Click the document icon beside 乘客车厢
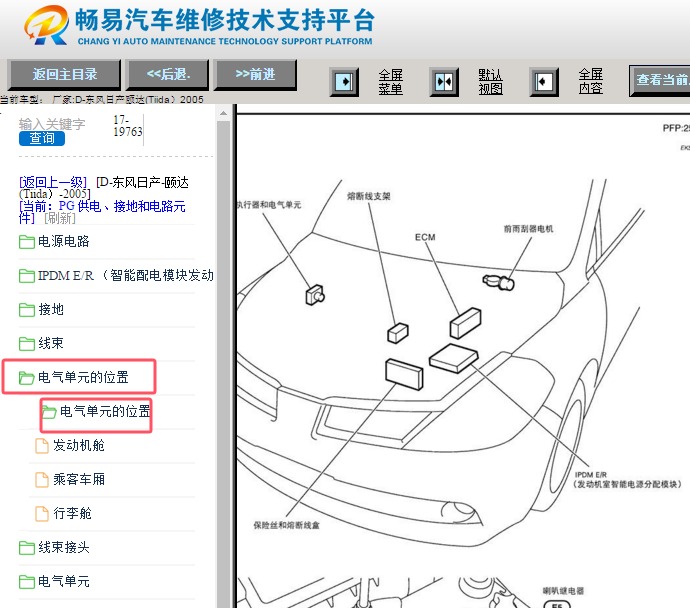Image resolution: width=690 pixels, height=608 pixels. [x=42, y=480]
